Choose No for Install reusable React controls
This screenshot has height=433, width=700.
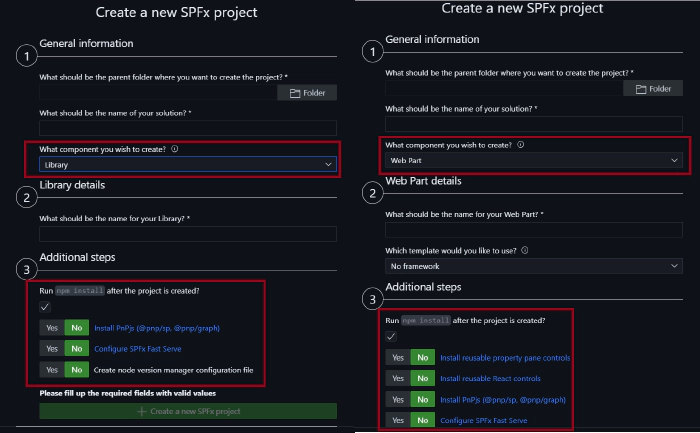pyautogui.click(x=422, y=378)
